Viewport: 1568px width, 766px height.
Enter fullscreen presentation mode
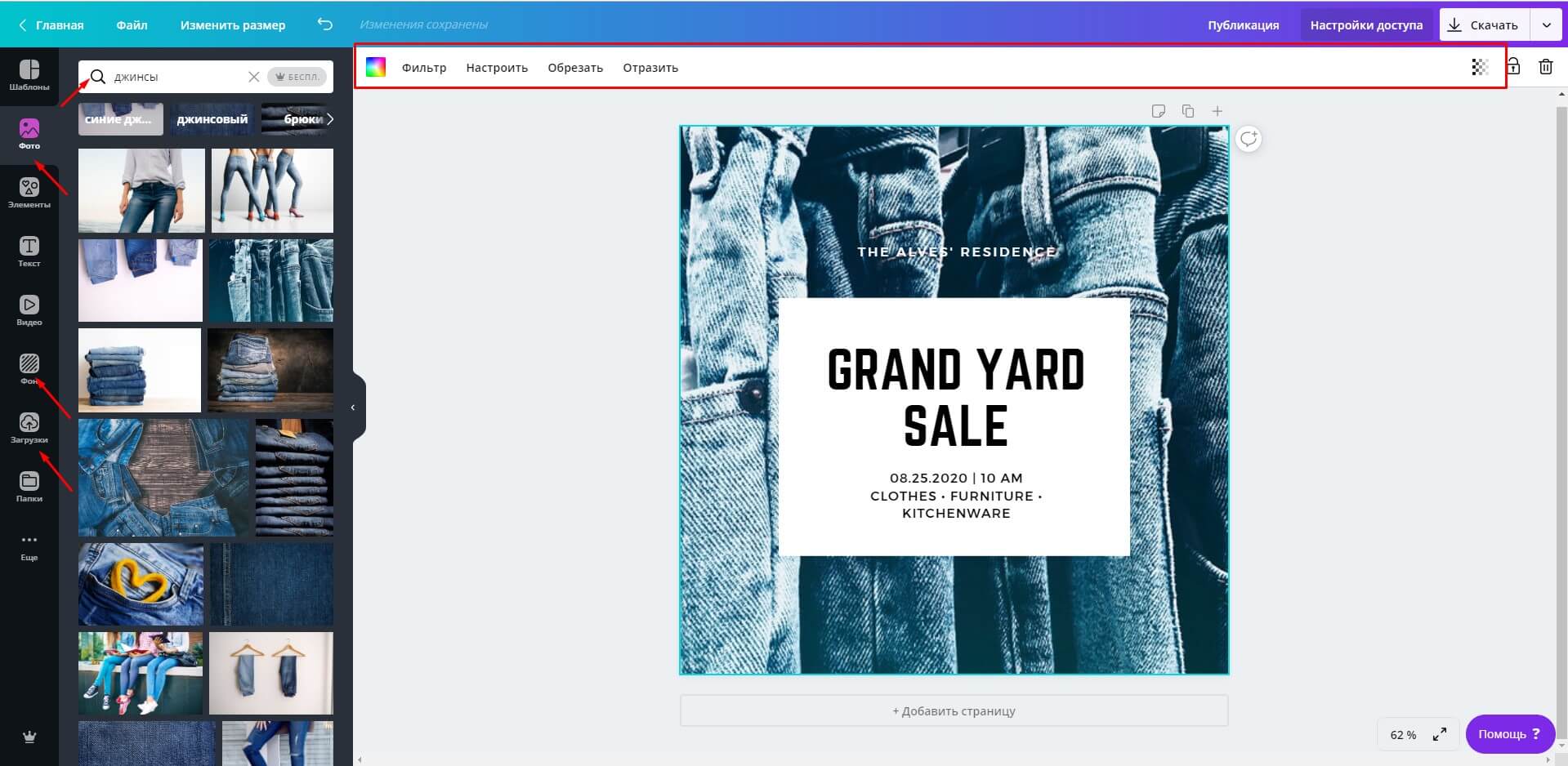pos(1440,734)
